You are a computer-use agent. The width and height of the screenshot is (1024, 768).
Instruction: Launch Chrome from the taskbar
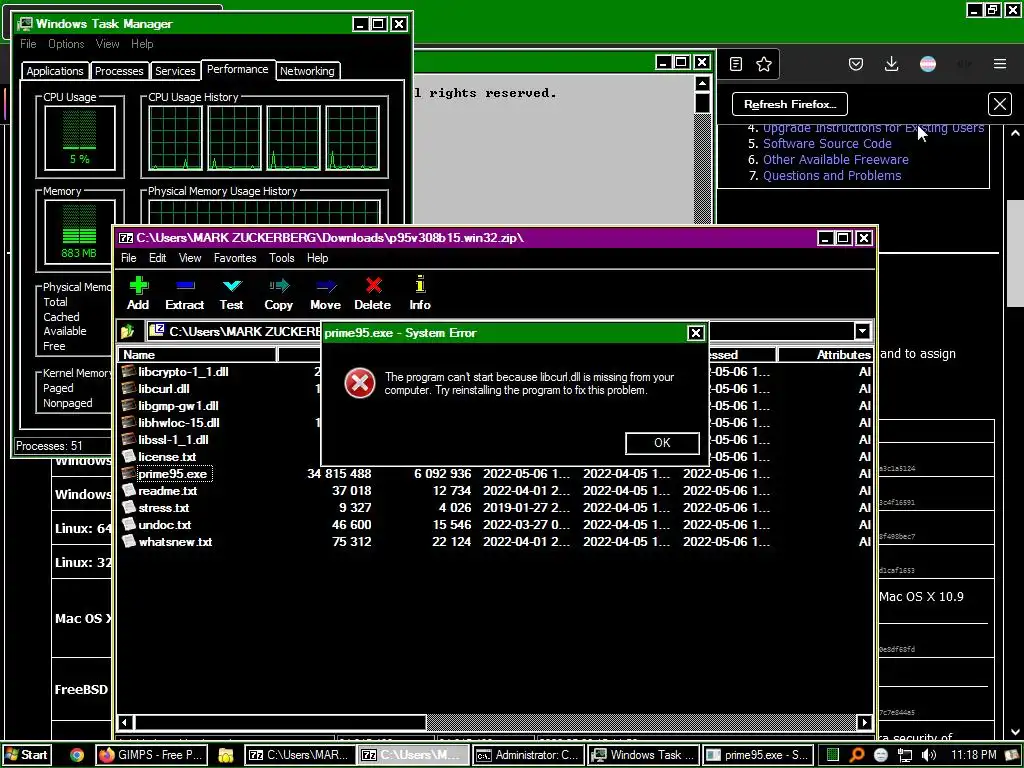(77, 755)
